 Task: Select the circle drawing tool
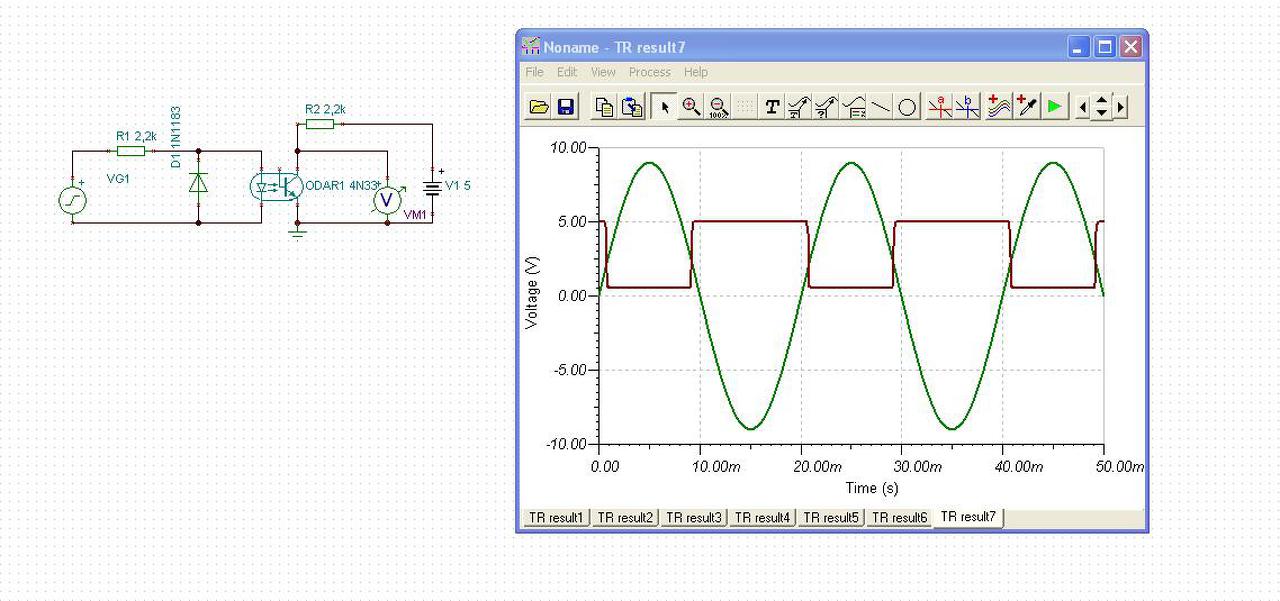tap(907, 107)
